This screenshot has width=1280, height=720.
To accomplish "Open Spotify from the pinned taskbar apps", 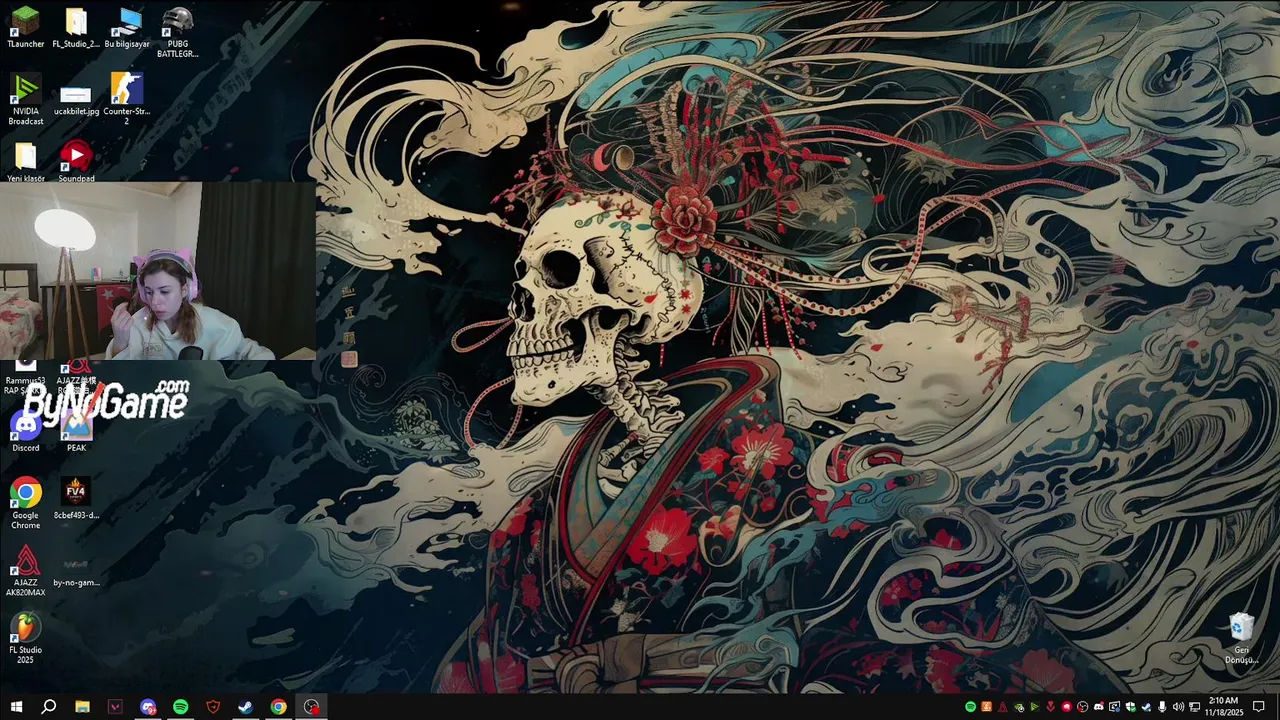I will coord(180,707).
